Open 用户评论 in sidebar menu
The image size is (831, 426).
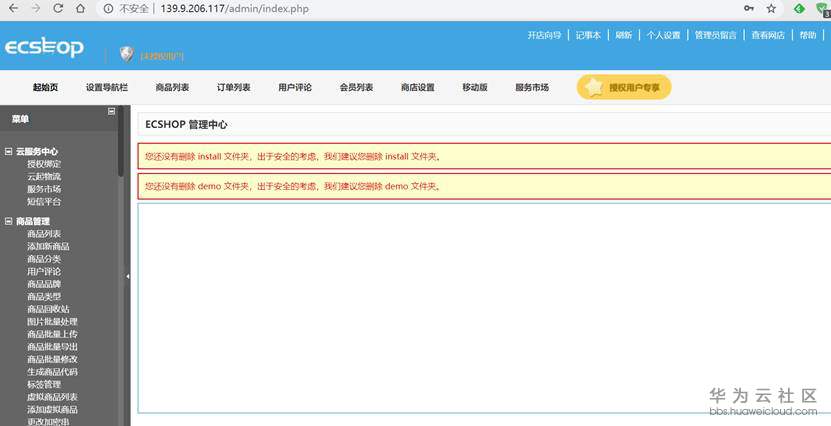(44, 271)
